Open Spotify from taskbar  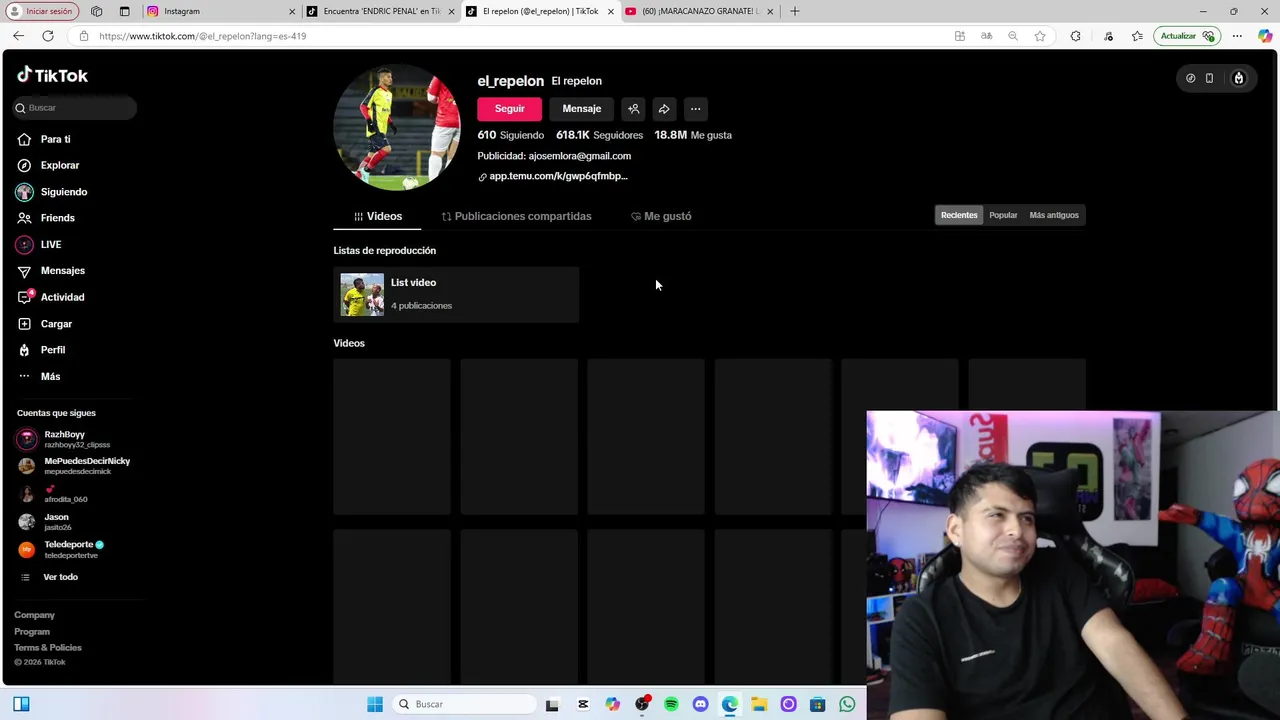tap(671, 704)
